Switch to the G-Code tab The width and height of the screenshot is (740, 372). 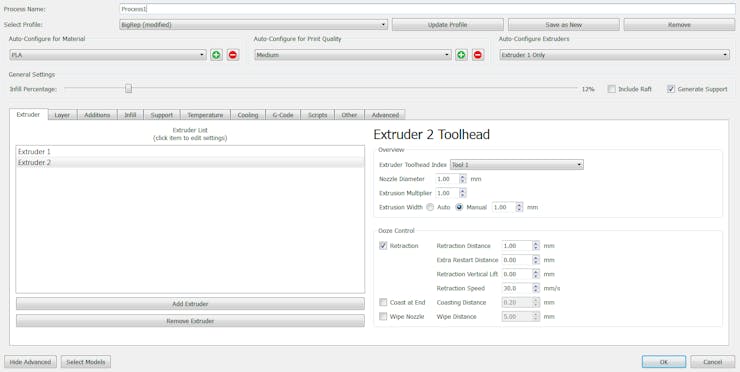(283, 115)
